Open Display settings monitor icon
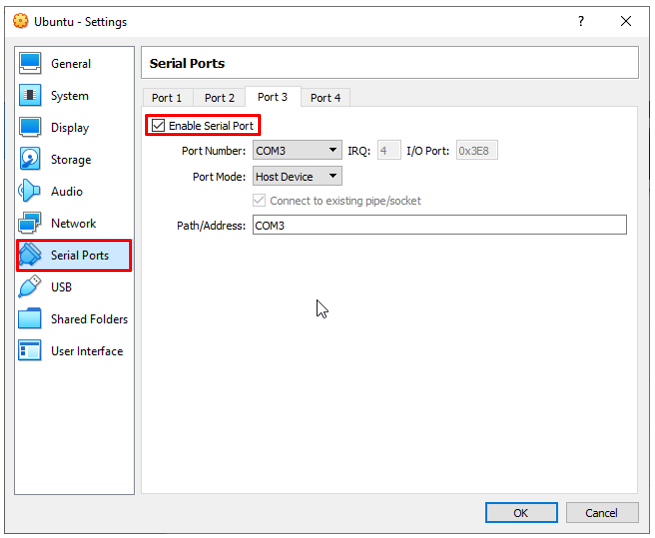655x538 pixels. tap(30, 127)
